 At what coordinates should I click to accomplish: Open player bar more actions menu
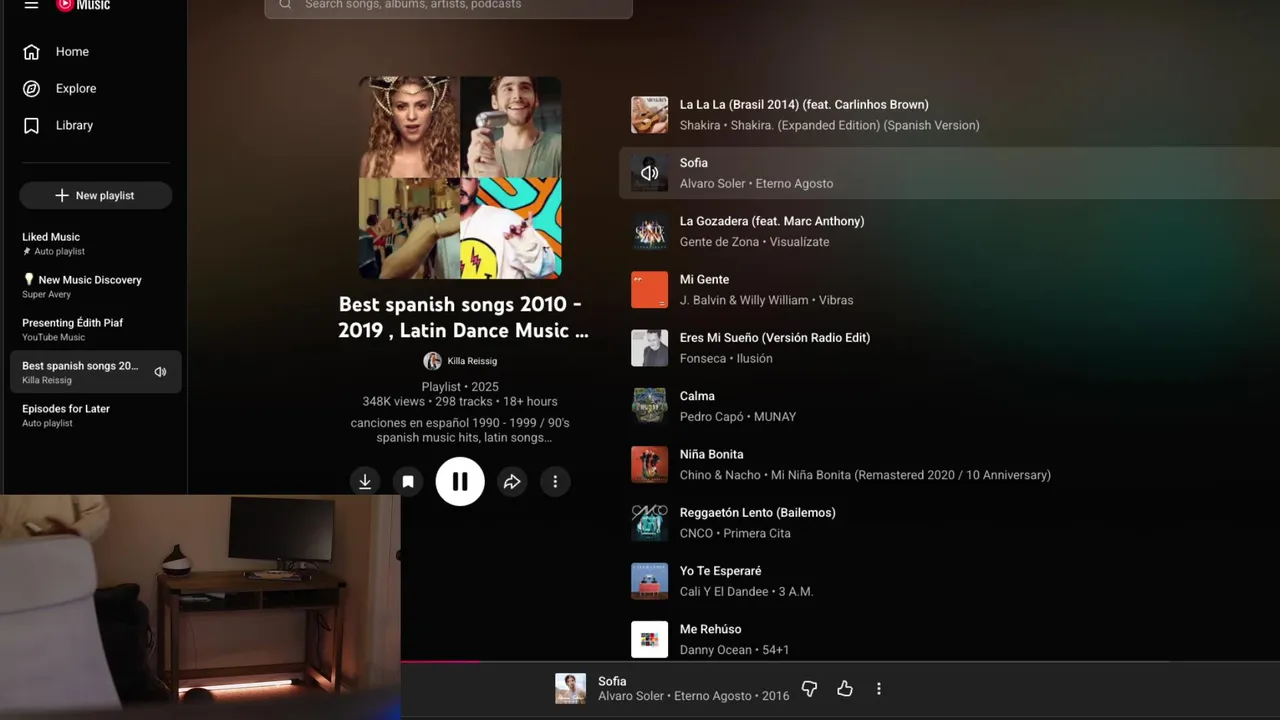point(879,689)
